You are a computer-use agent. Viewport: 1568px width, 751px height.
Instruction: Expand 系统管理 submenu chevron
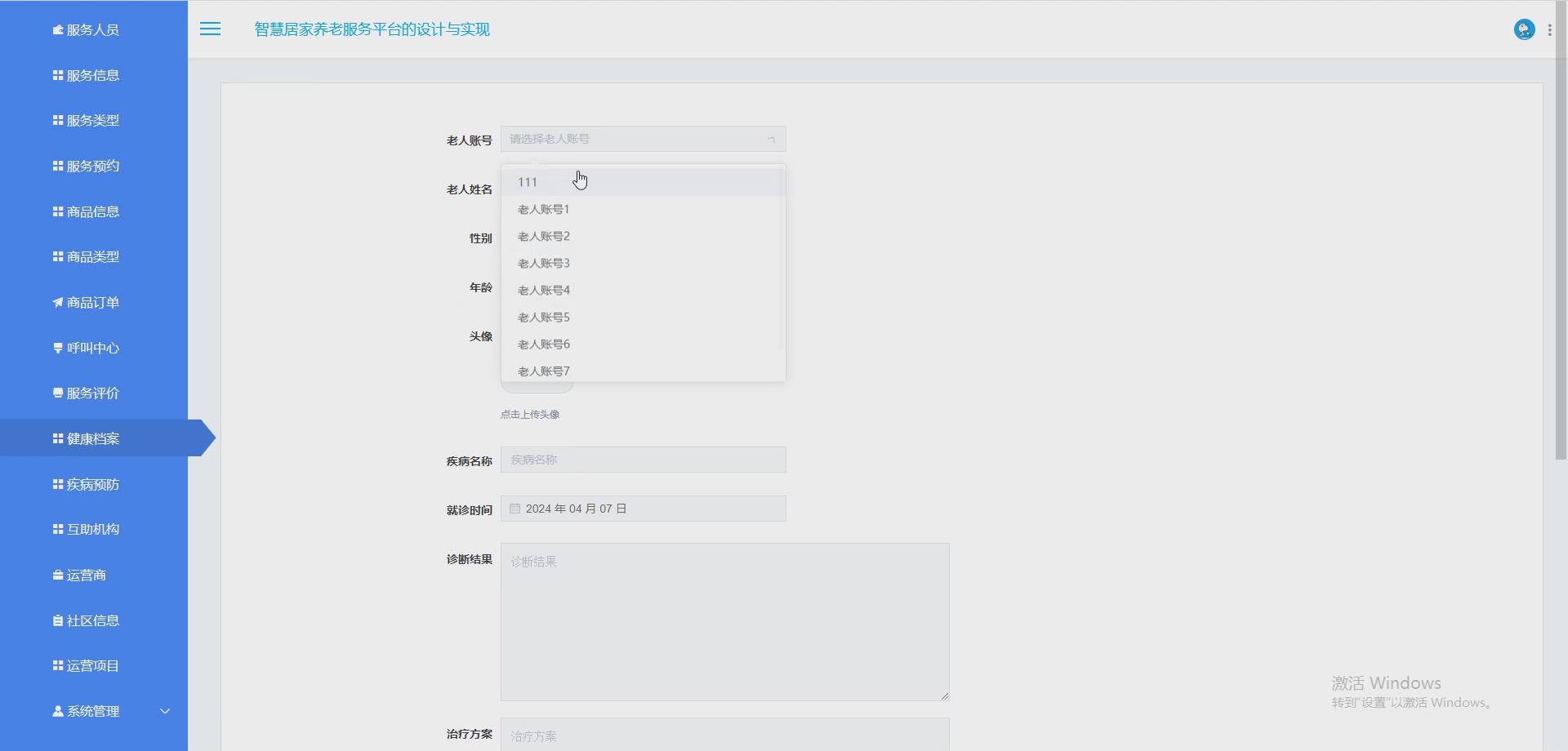pos(165,711)
